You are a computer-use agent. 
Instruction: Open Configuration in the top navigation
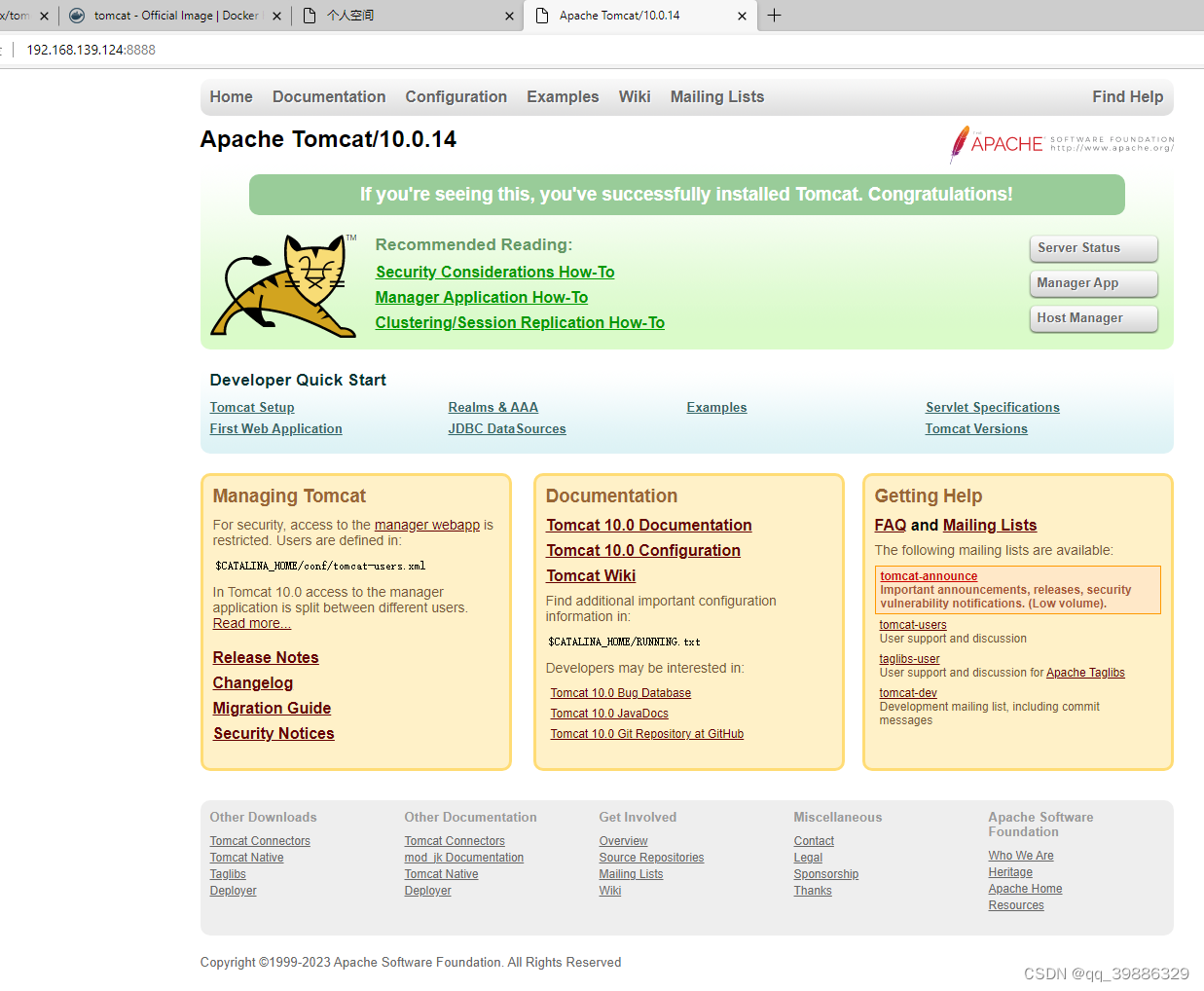pyautogui.click(x=456, y=96)
